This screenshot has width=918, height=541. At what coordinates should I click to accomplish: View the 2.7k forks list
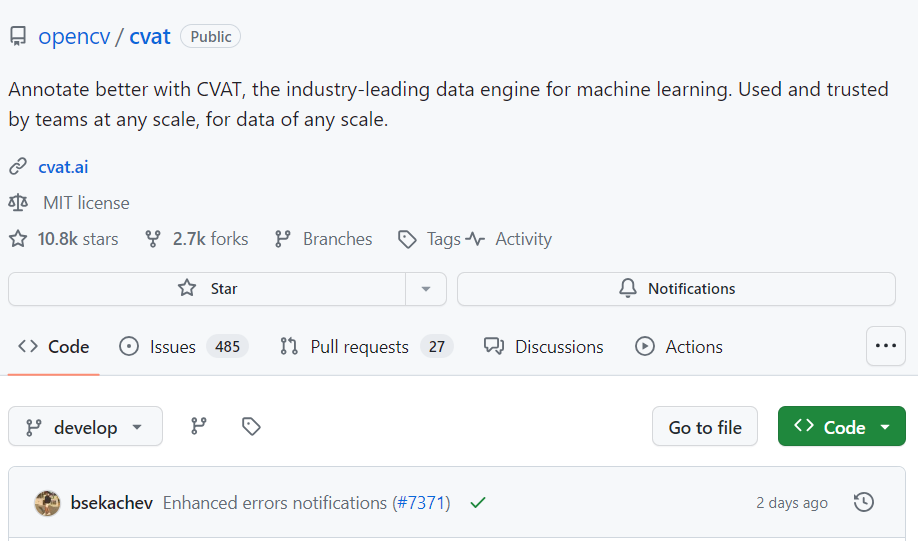[210, 239]
